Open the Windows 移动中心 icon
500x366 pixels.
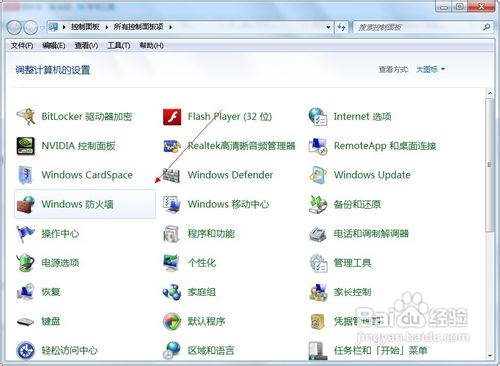[172, 204]
